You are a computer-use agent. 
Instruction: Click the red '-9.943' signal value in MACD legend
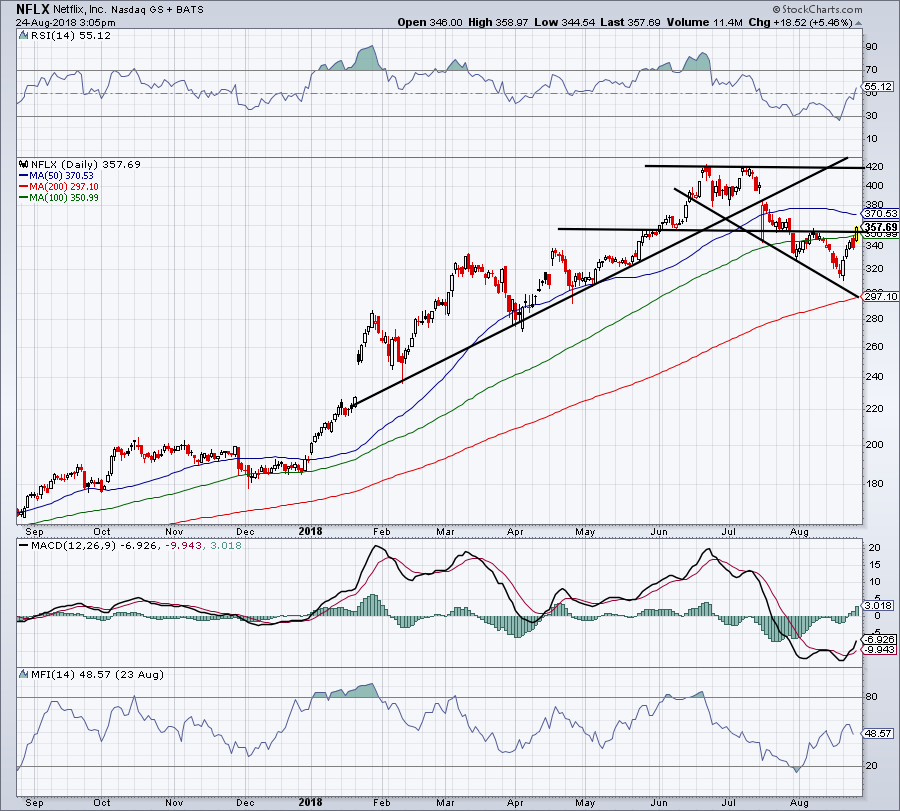pyautogui.click(x=184, y=545)
